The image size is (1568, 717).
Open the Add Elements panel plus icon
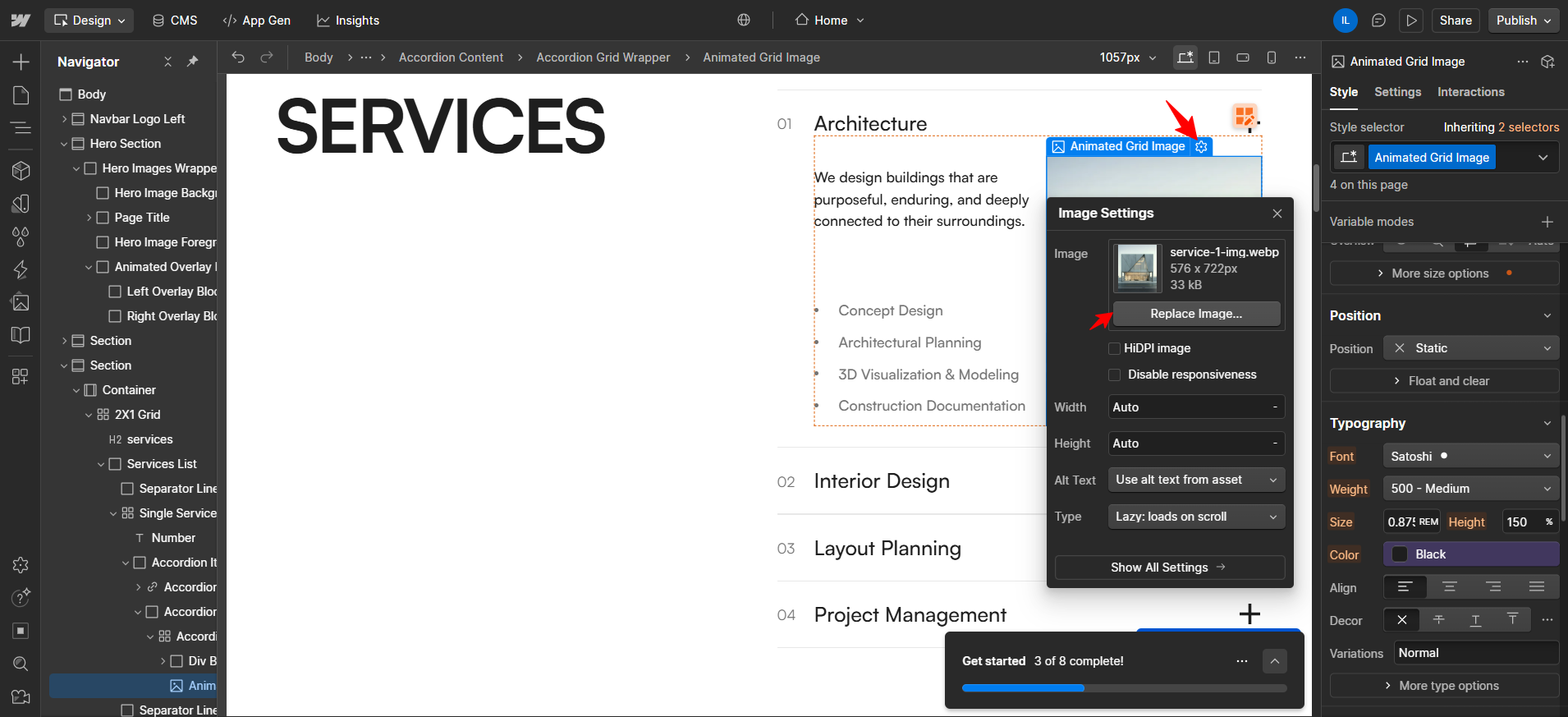21,62
